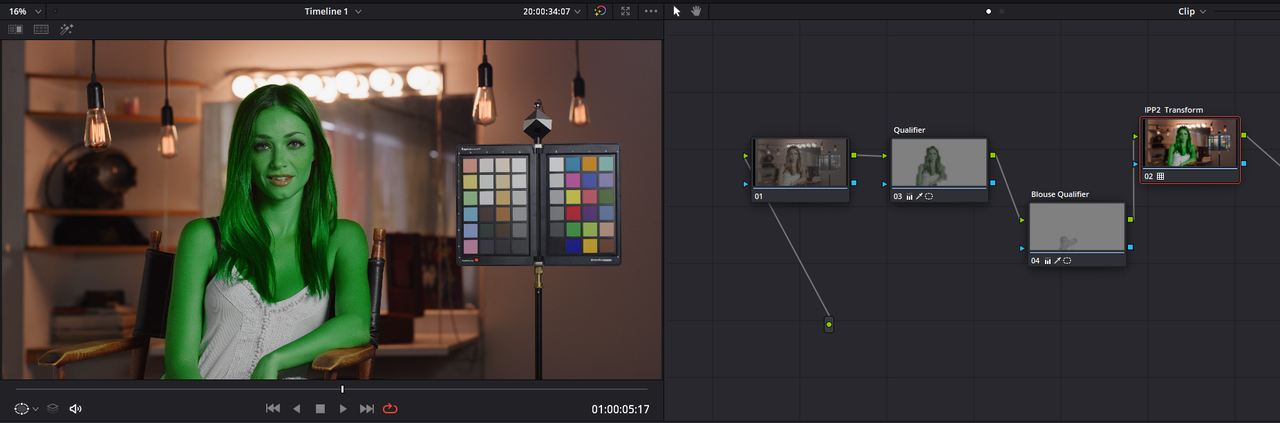
Task: Click node 01 blue key output square
Action: (x=854, y=183)
